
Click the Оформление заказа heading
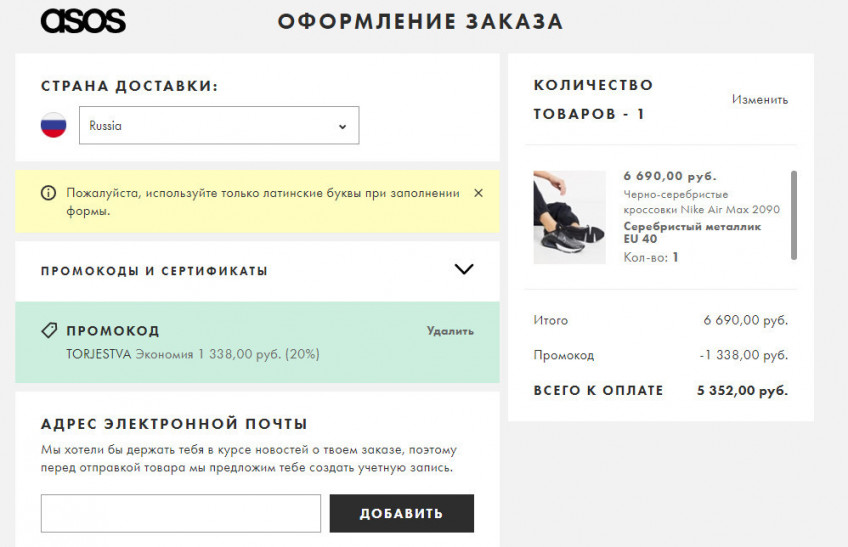point(421,22)
